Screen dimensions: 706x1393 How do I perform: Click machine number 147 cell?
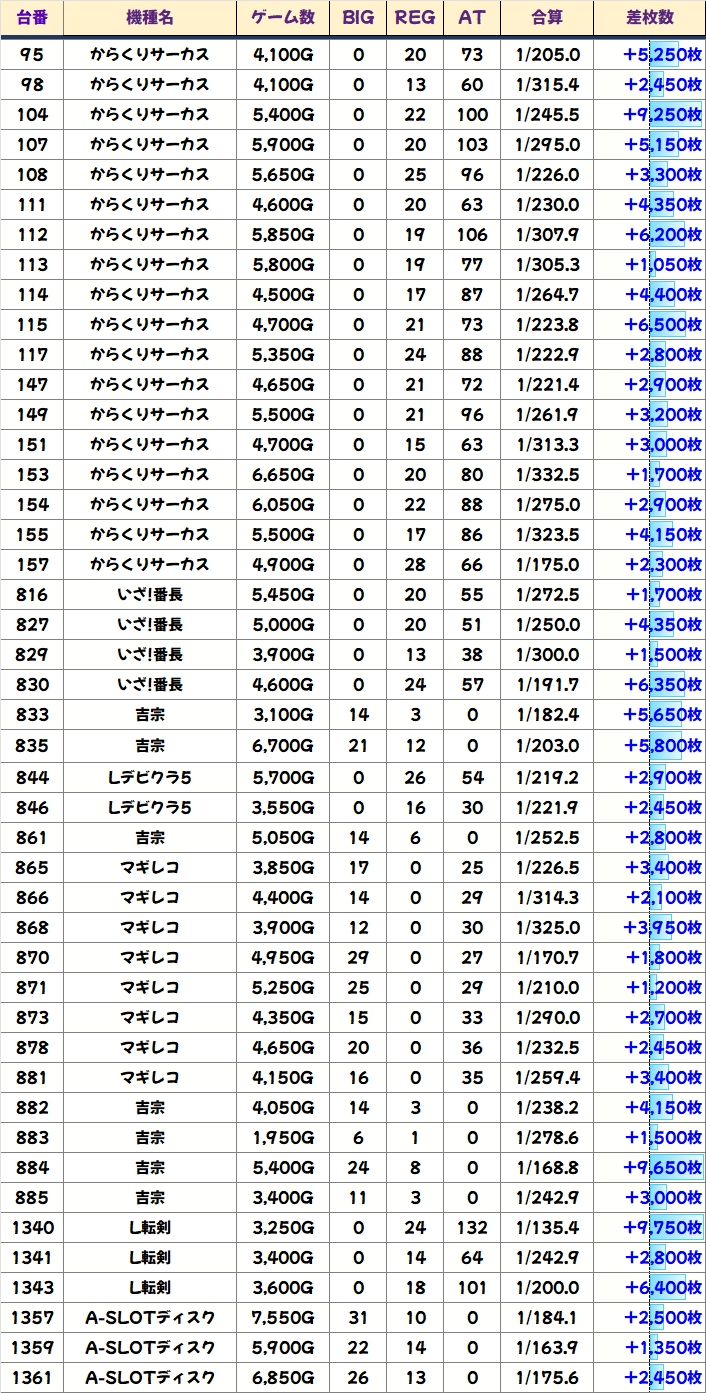pyautogui.click(x=32, y=384)
